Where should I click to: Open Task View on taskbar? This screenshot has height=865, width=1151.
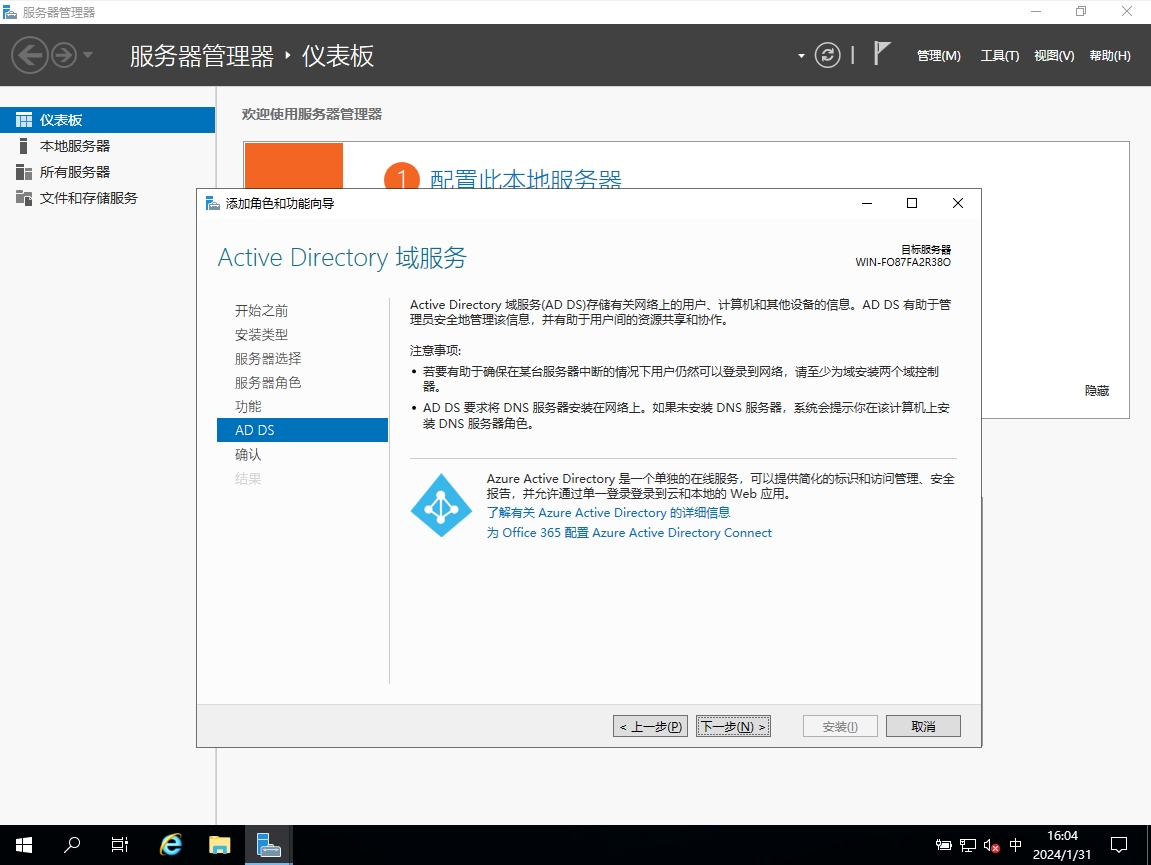[x=120, y=845]
